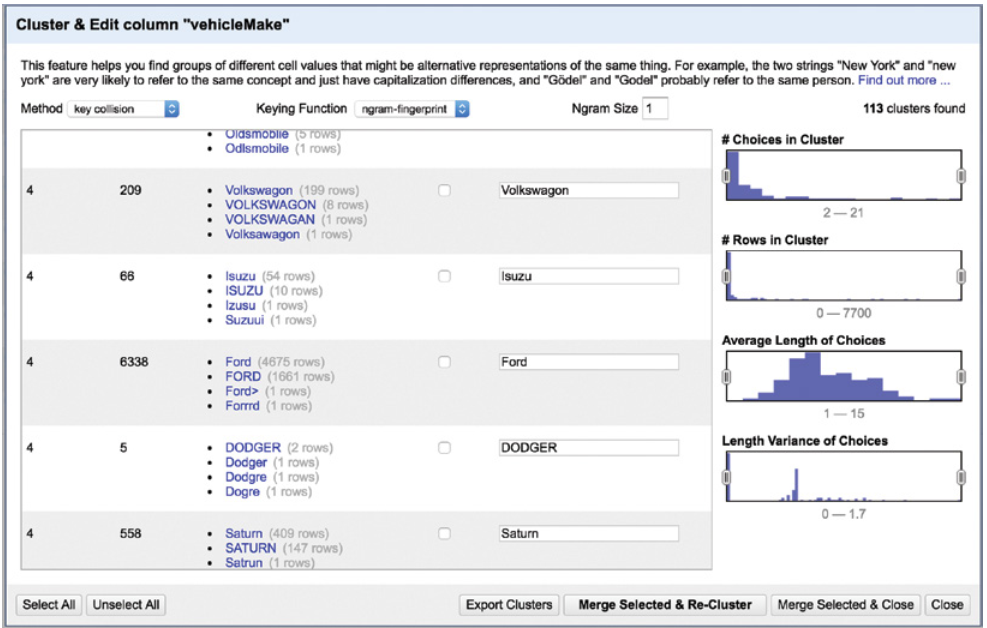Select the Volksawagon value link

pyautogui.click(x=262, y=234)
